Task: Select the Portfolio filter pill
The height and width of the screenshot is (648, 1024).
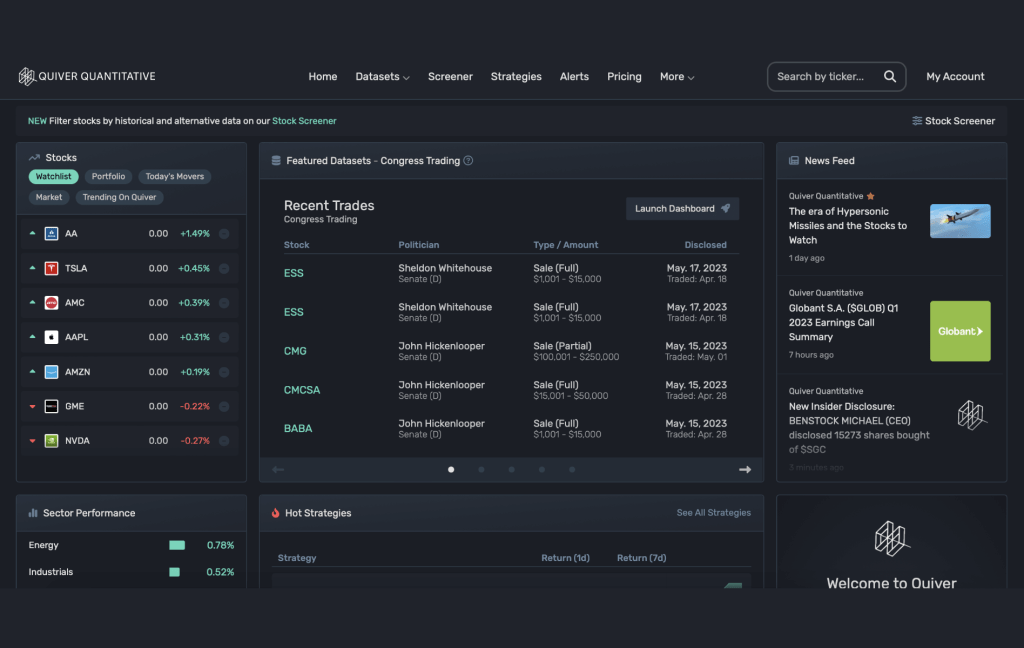Action: pyautogui.click(x=108, y=176)
